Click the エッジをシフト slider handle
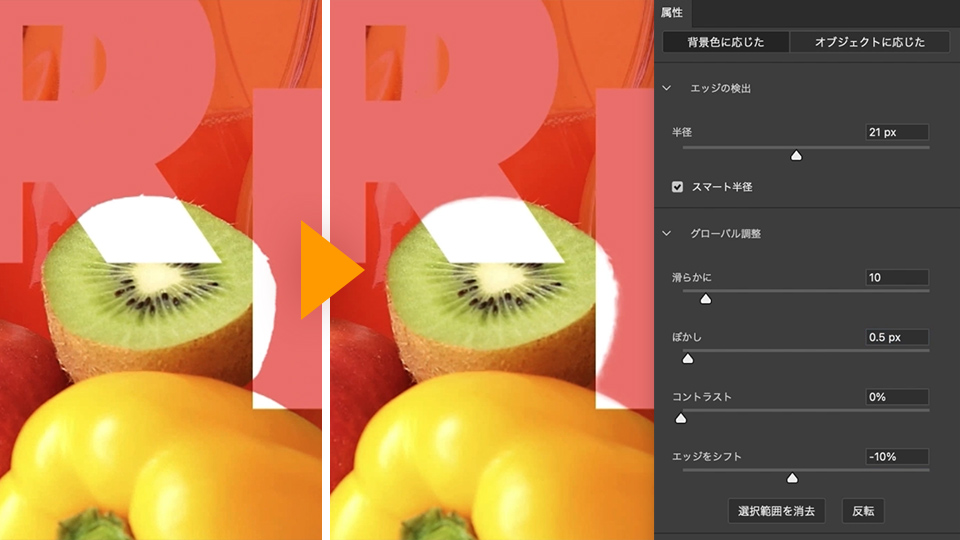 point(792,478)
